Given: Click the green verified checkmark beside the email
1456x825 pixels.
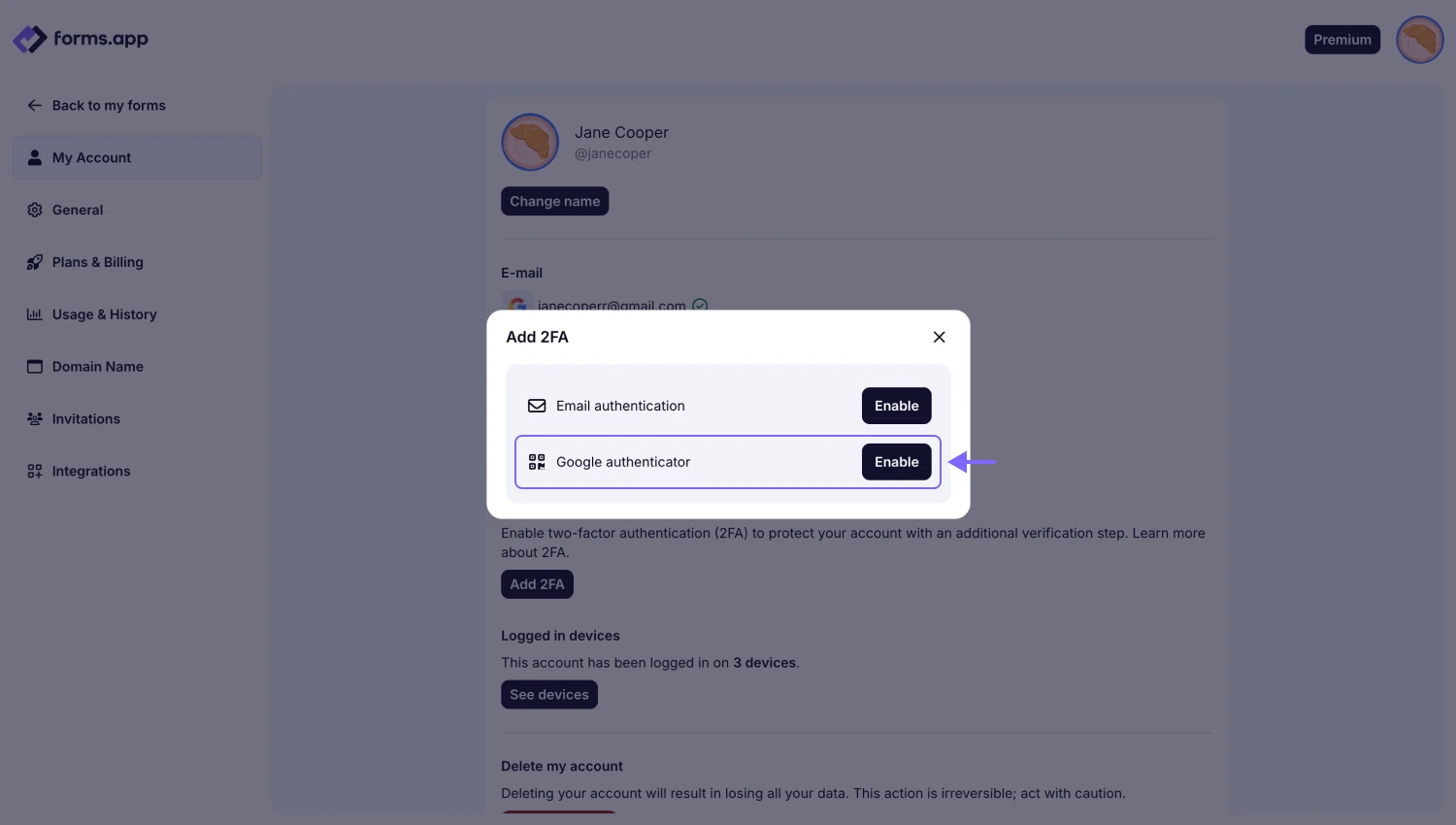Looking at the screenshot, I should pyautogui.click(x=699, y=306).
